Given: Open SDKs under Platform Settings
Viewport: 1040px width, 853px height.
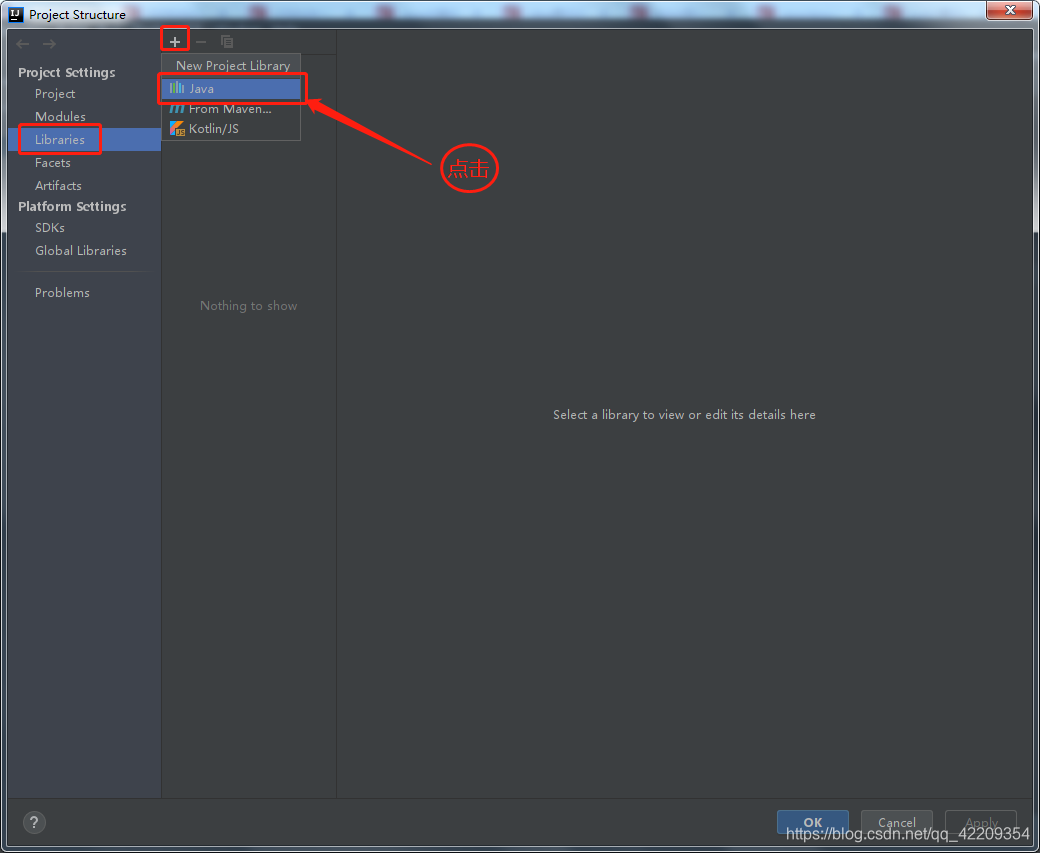Looking at the screenshot, I should point(50,228).
